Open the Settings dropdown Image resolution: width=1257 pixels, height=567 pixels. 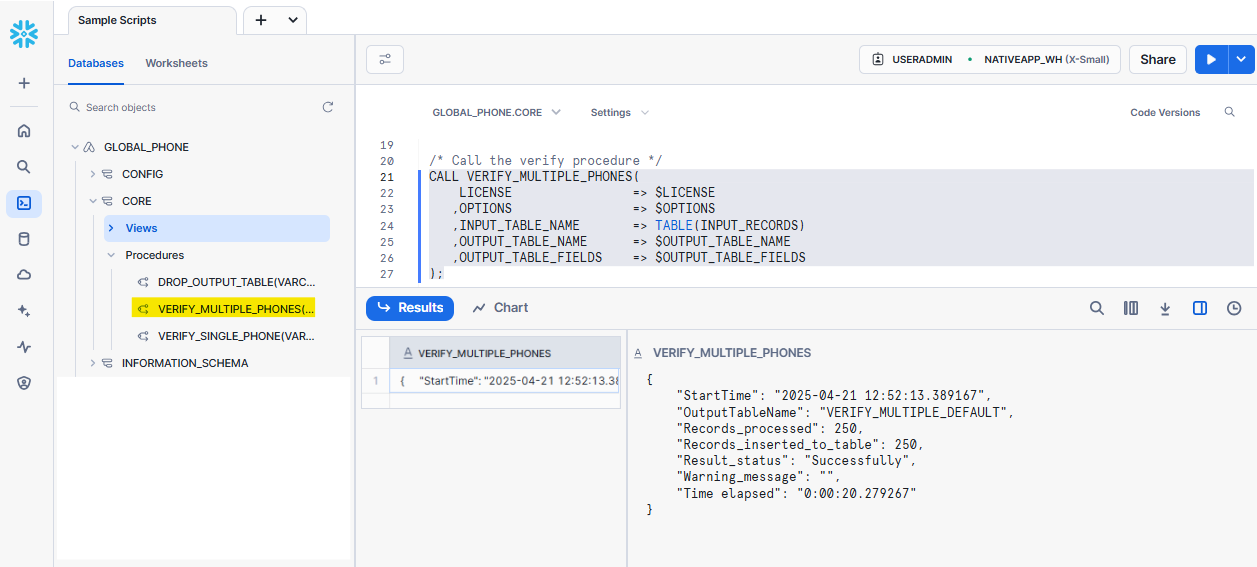click(619, 112)
